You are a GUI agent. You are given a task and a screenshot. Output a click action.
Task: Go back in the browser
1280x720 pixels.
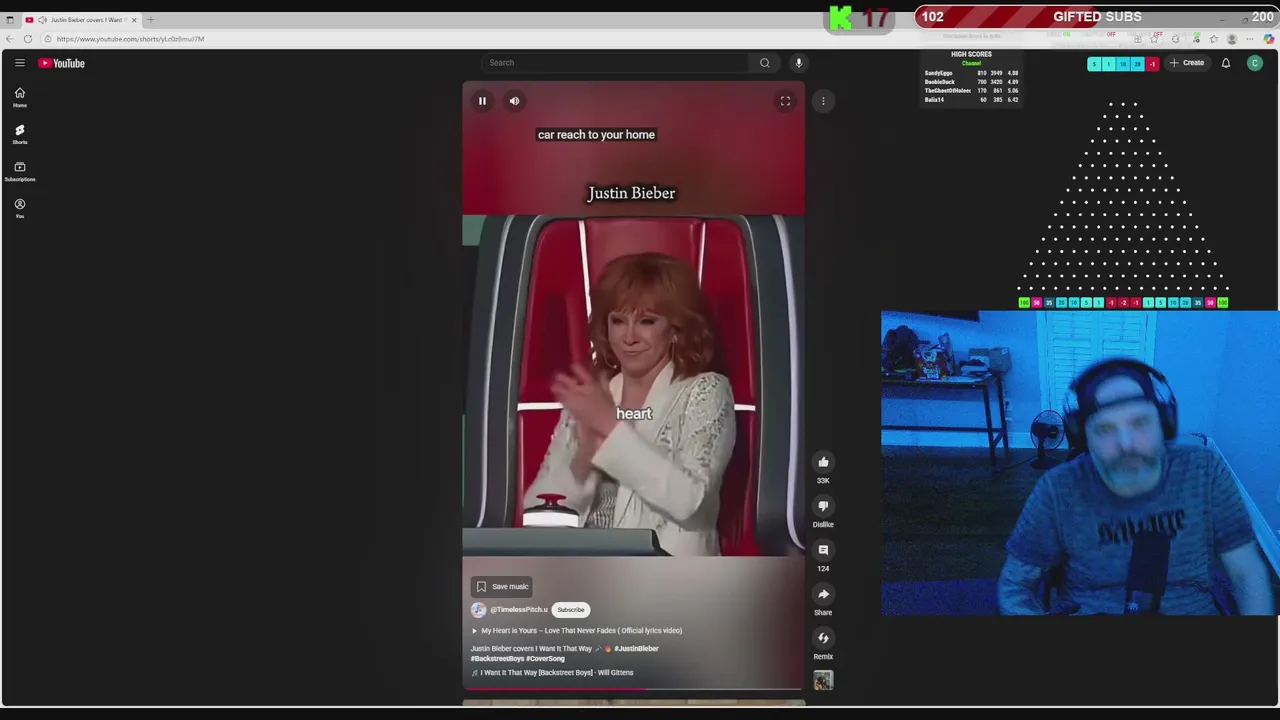(x=10, y=39)
